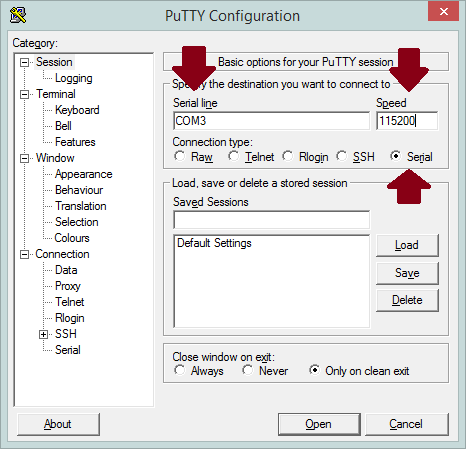Collapse the Connection category node
This screenshot has height=449, width=466.
tap(24, 255)
